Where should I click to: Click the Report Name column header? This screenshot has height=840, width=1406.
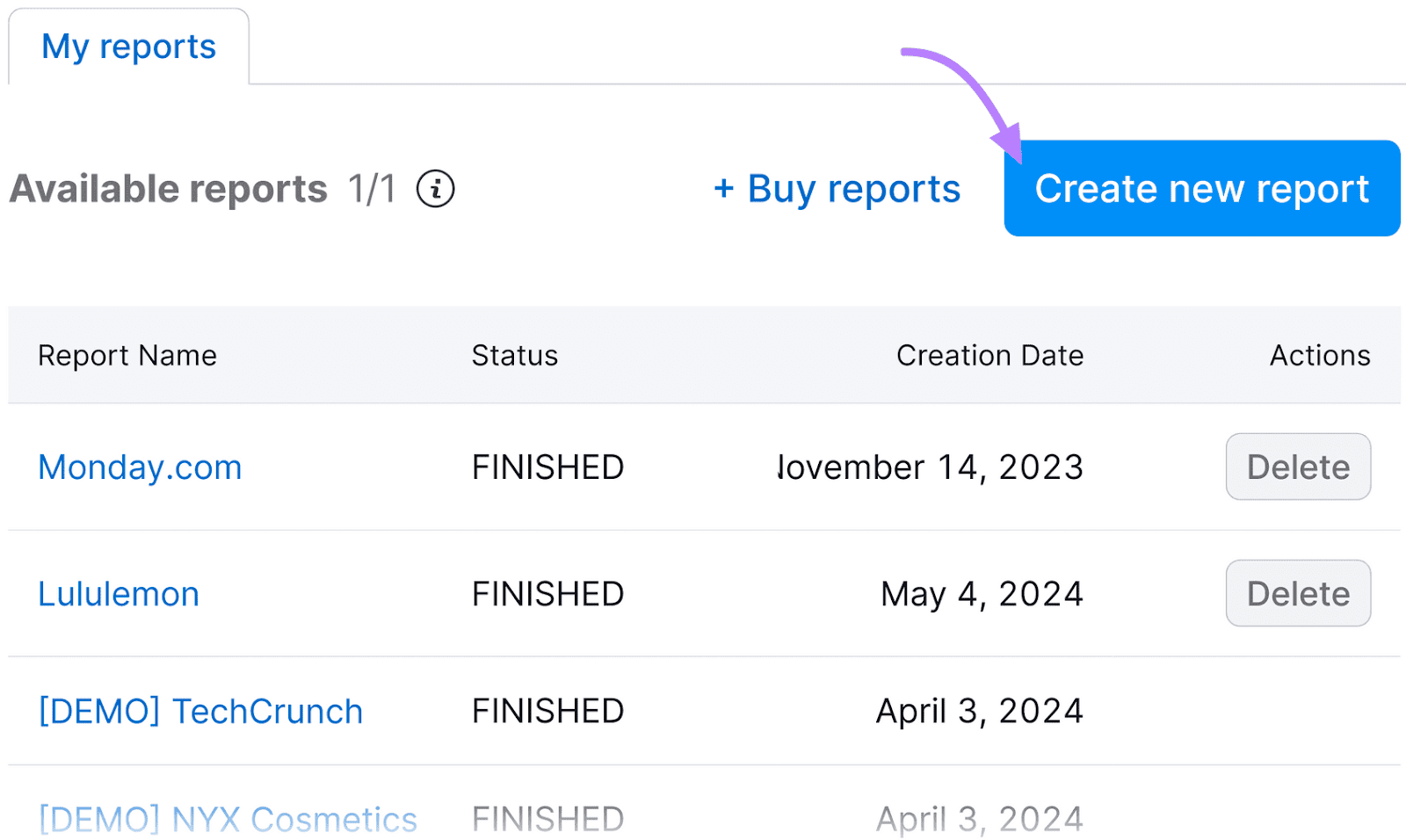(x=127, y=355)
